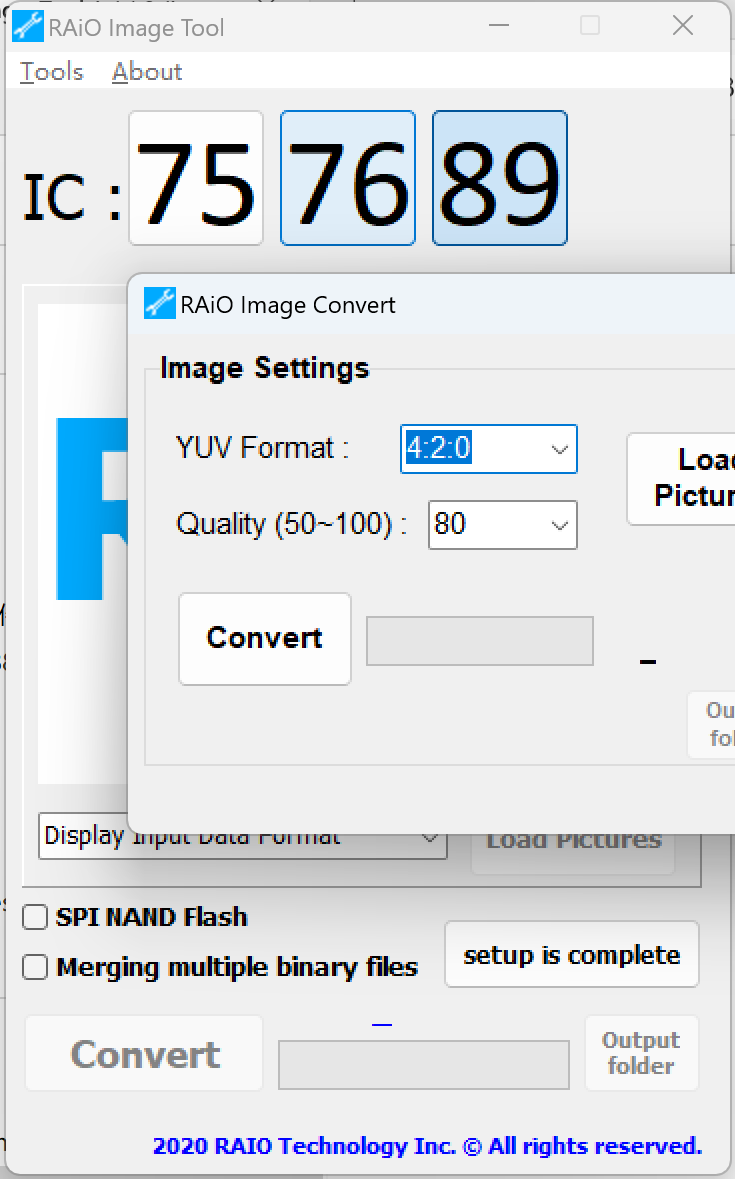
Task: Open the About menu
Action: (x=147, y=72)
